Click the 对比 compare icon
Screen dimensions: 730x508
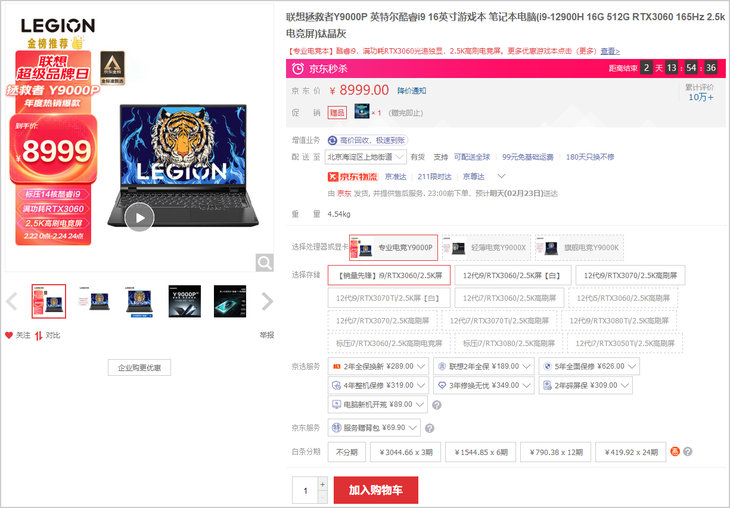39,335
